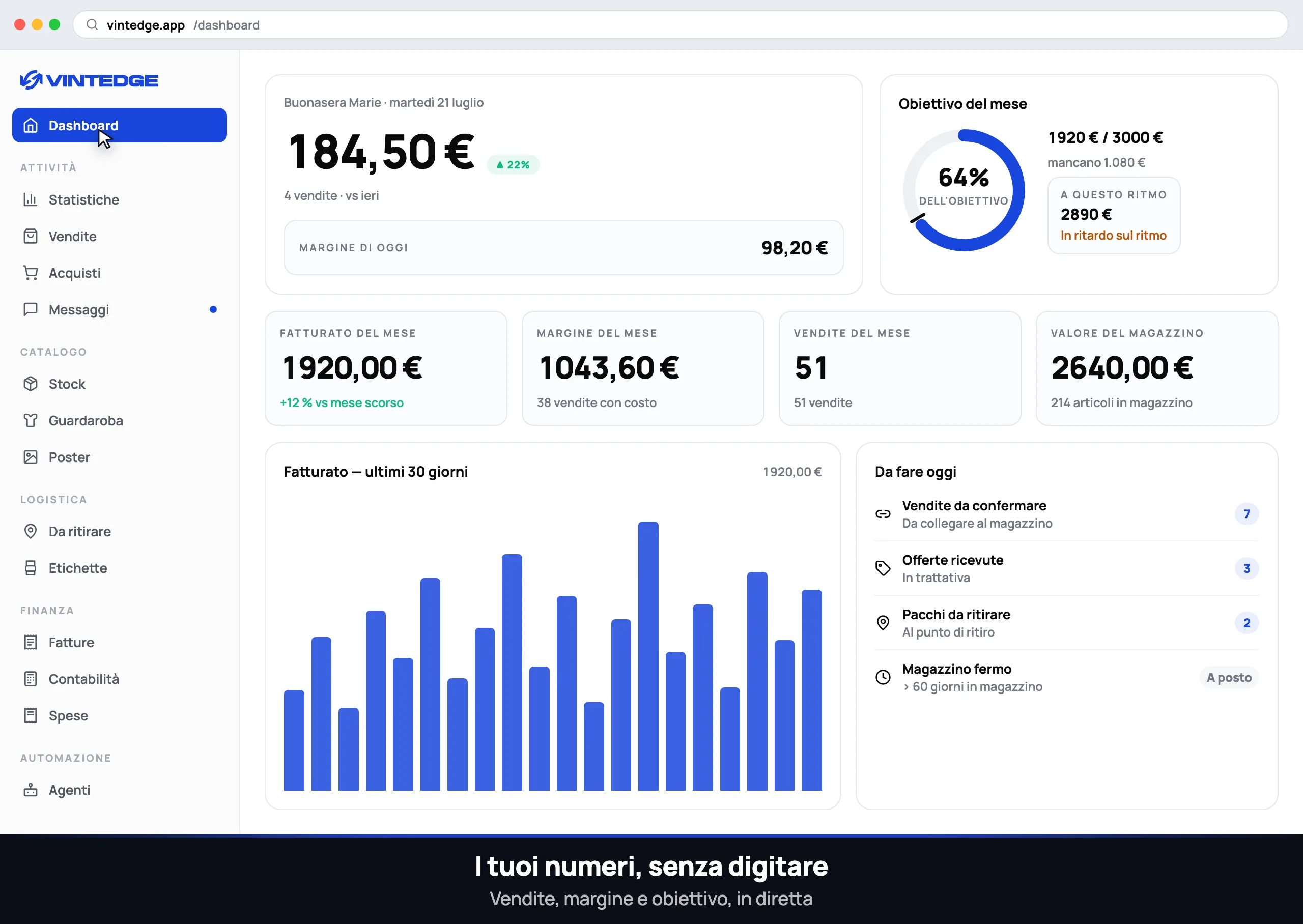Click the Statistiche bar chart icon
This screenshot has width=1303, height=924.
(x=31, y=199)
